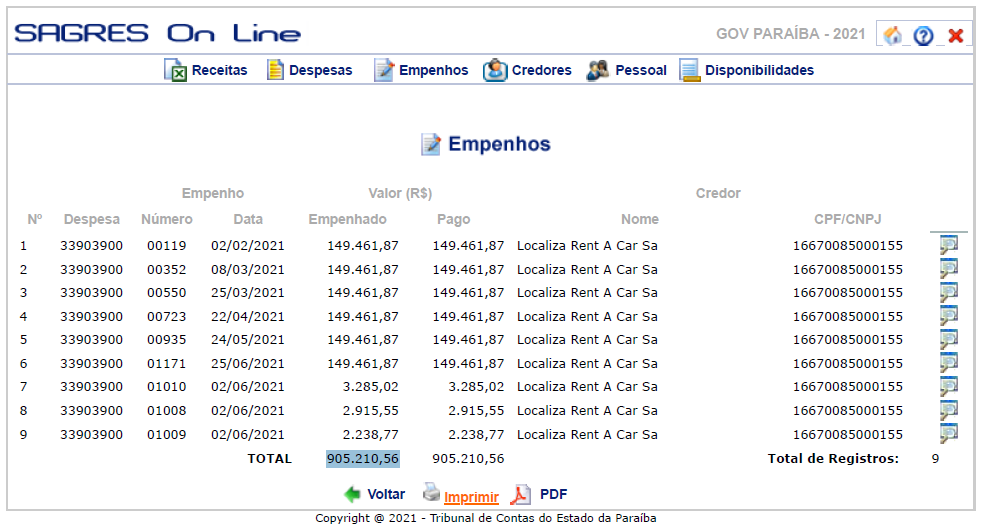Click the home icon in header

tap(892, 35)
